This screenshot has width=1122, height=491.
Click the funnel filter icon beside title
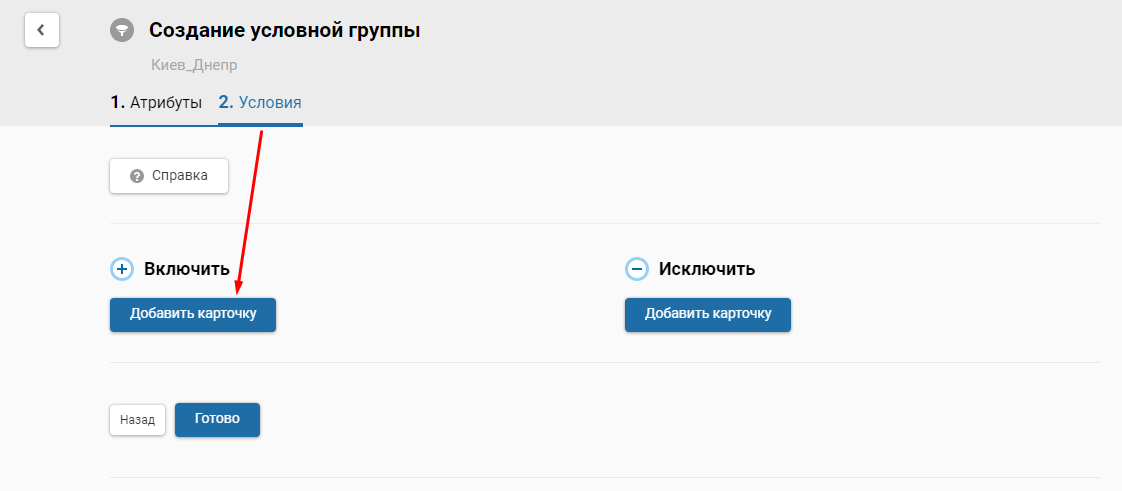coord(122,30)
